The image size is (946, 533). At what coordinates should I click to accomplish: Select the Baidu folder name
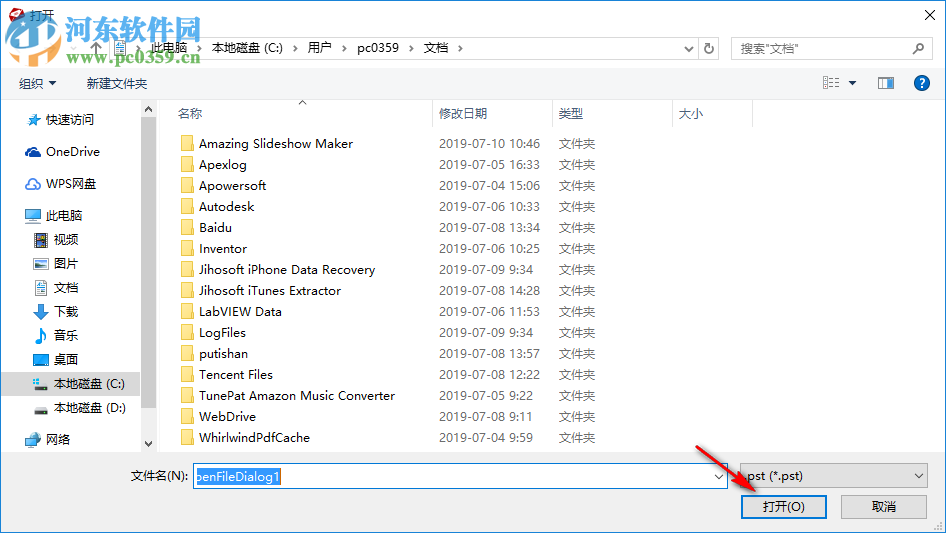pyautogui.click(x=215, y=228)
